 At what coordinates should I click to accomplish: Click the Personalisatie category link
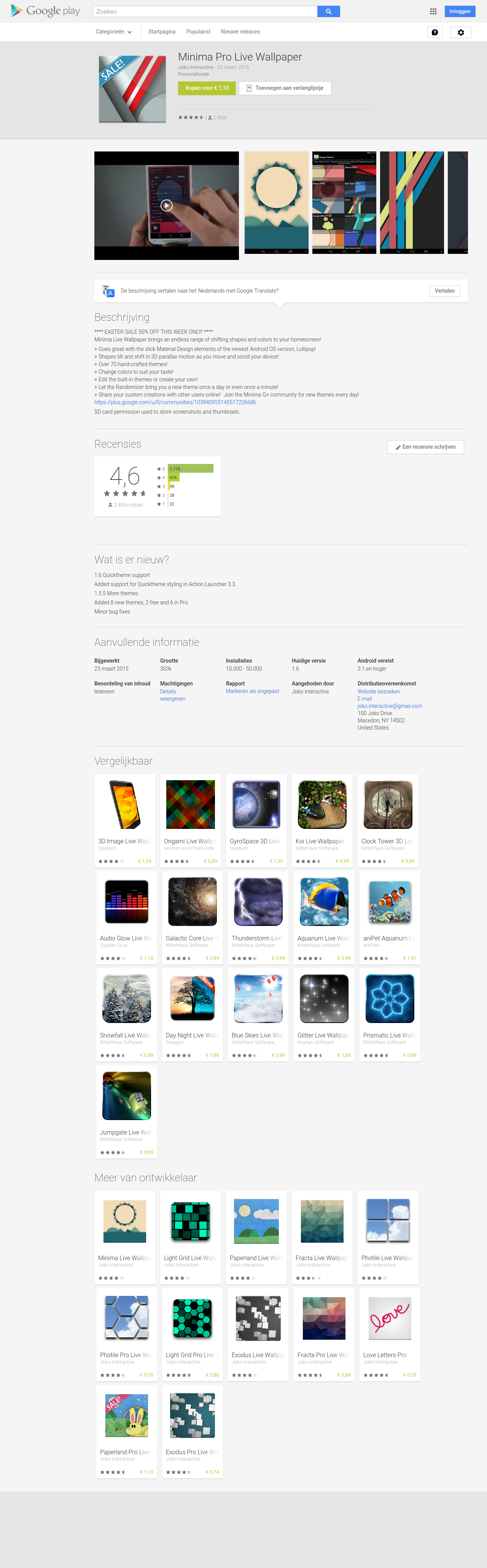194,74
